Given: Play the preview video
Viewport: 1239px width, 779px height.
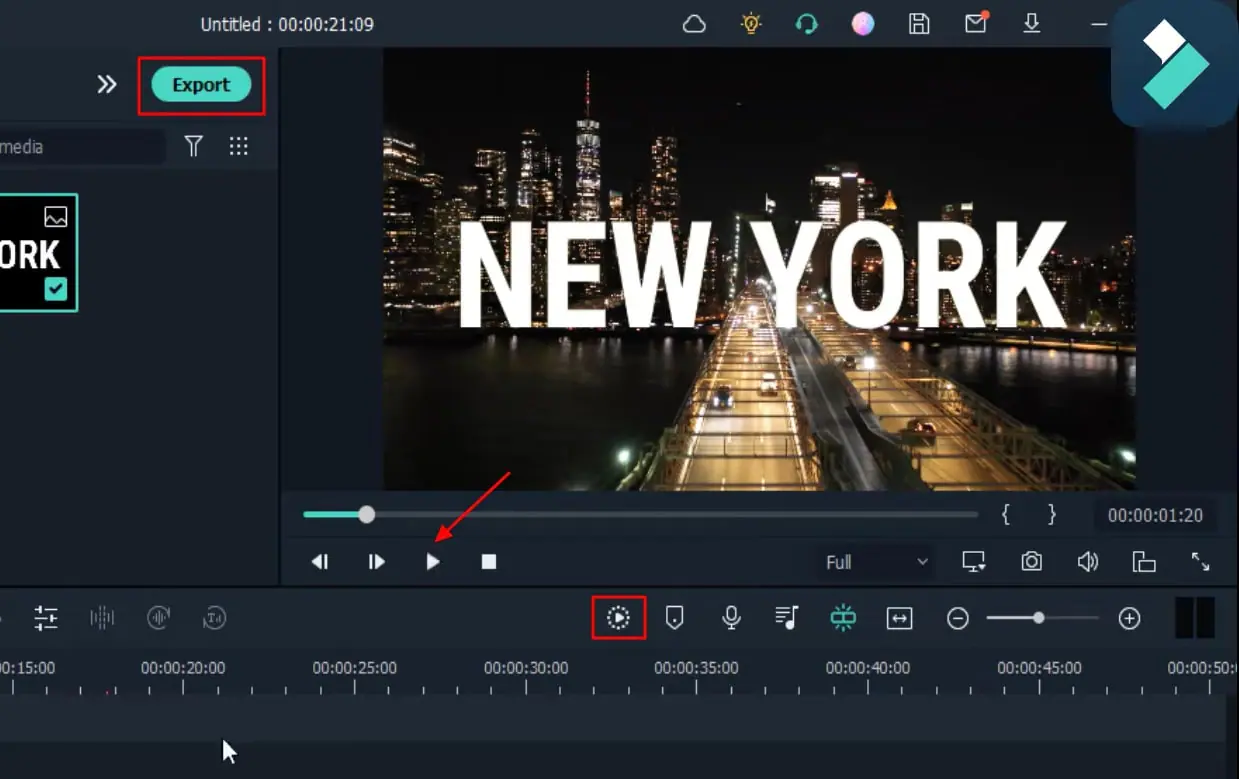Looking at the screenshot, I should point(433,562).
